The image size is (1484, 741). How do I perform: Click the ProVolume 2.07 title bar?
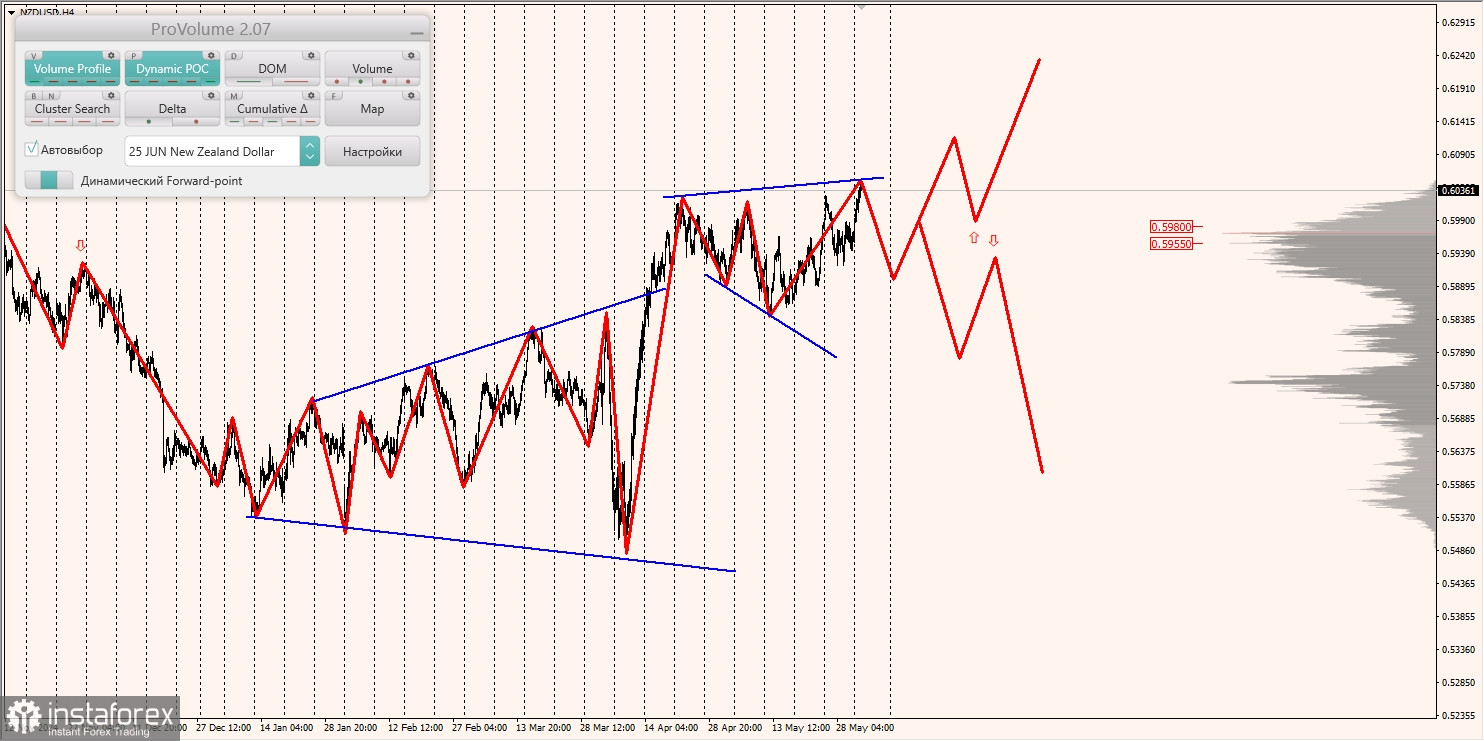pyautogui.click(x=222, y=29)
